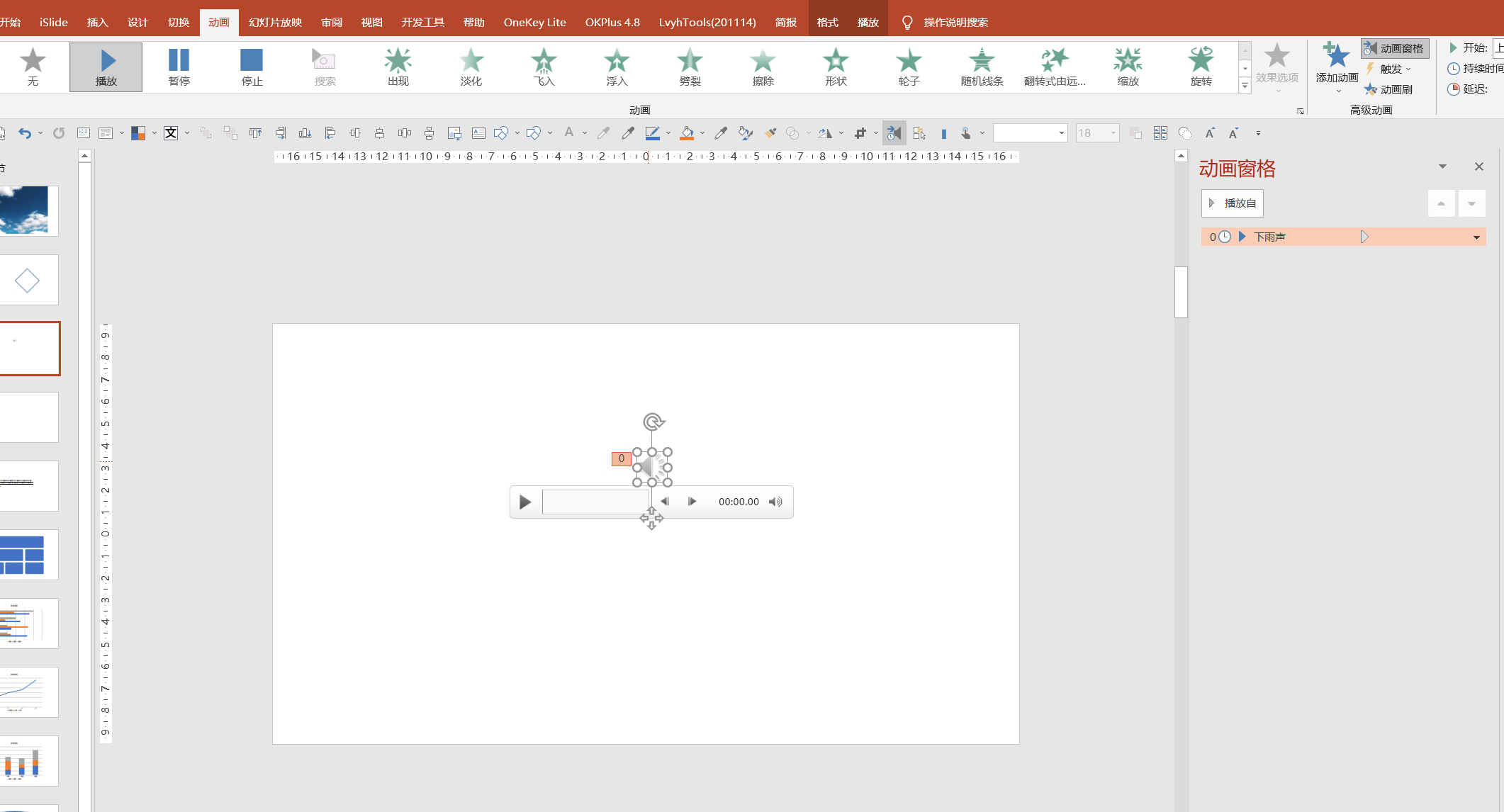
Task: Click the 文 text box icon in toolbar
Action: pos(171,133)
